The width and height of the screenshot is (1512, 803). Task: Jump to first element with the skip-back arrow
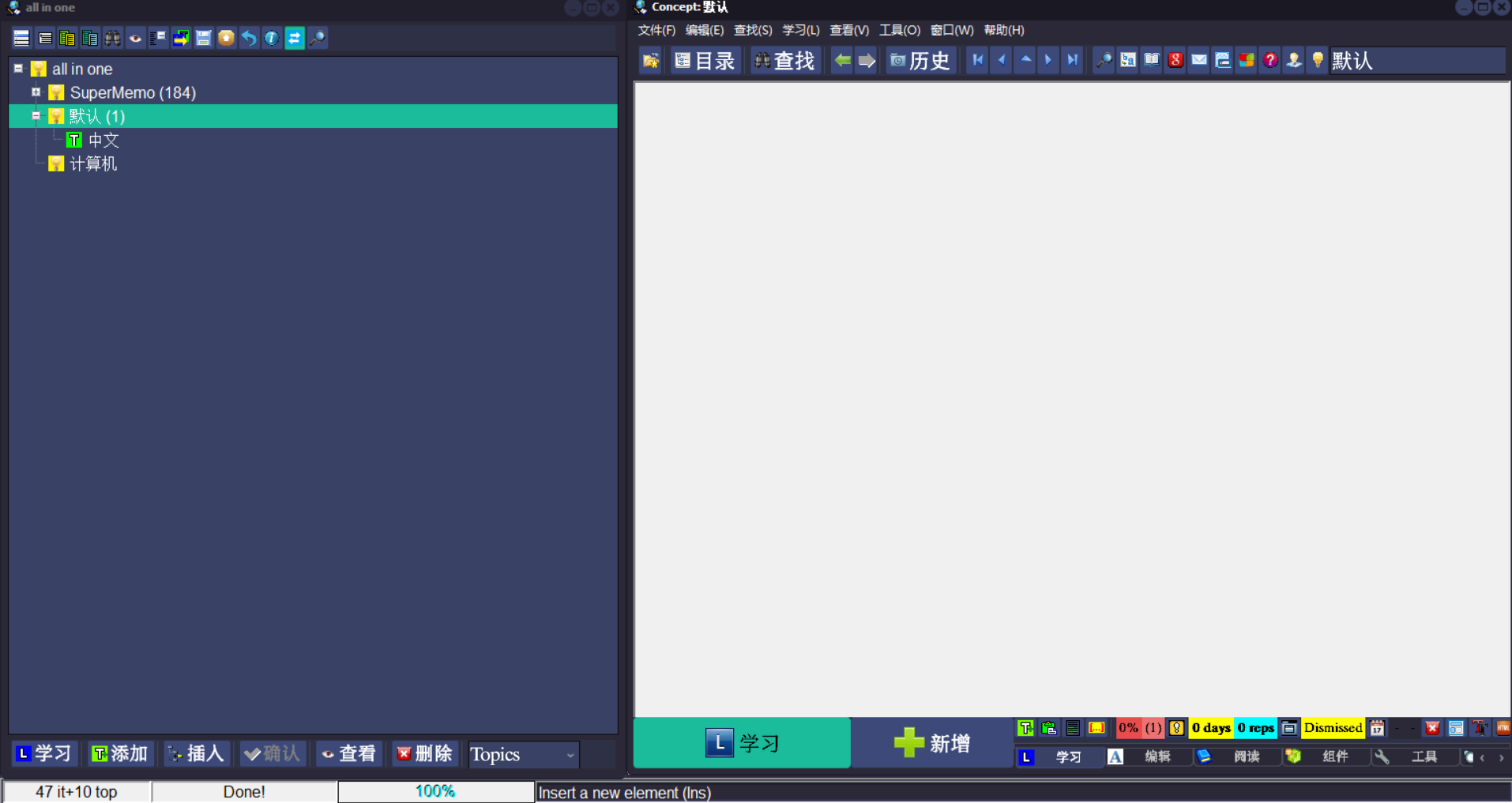pyautogui.click(x=978, y=60)
